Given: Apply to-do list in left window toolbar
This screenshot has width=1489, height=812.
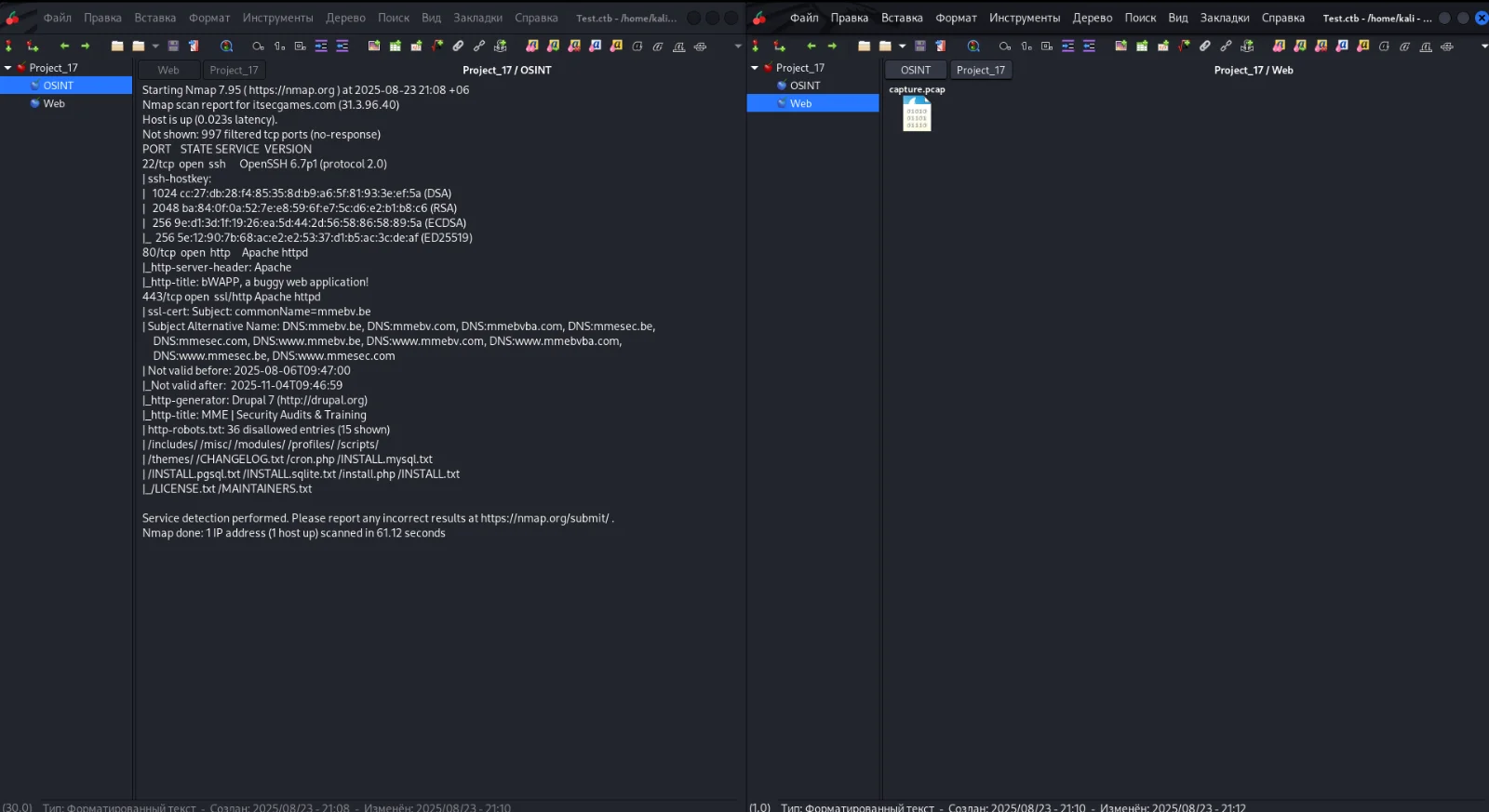Looking at the screenshot, I should tap(301, 46).
